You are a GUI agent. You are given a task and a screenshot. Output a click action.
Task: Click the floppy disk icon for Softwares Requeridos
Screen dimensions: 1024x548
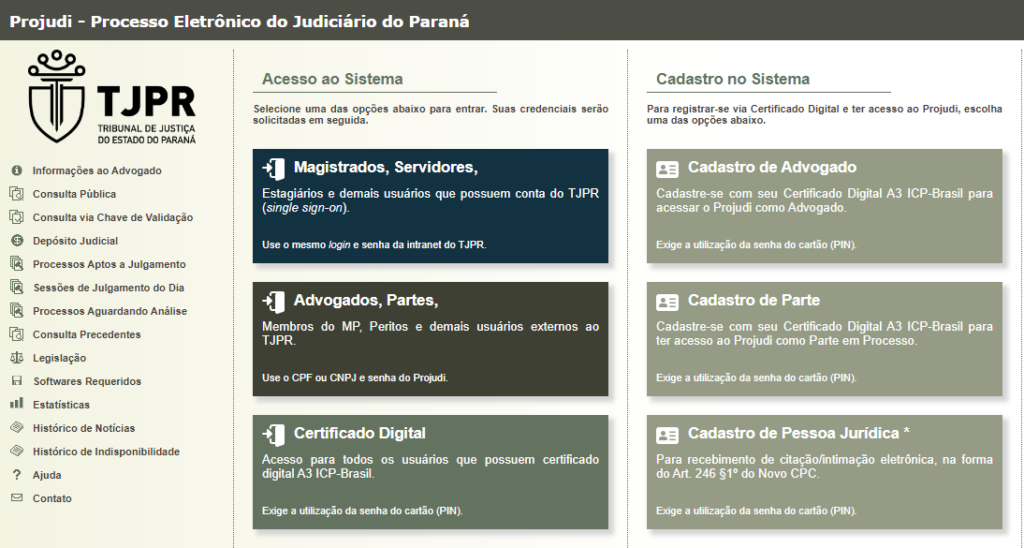tap(16, 381)
